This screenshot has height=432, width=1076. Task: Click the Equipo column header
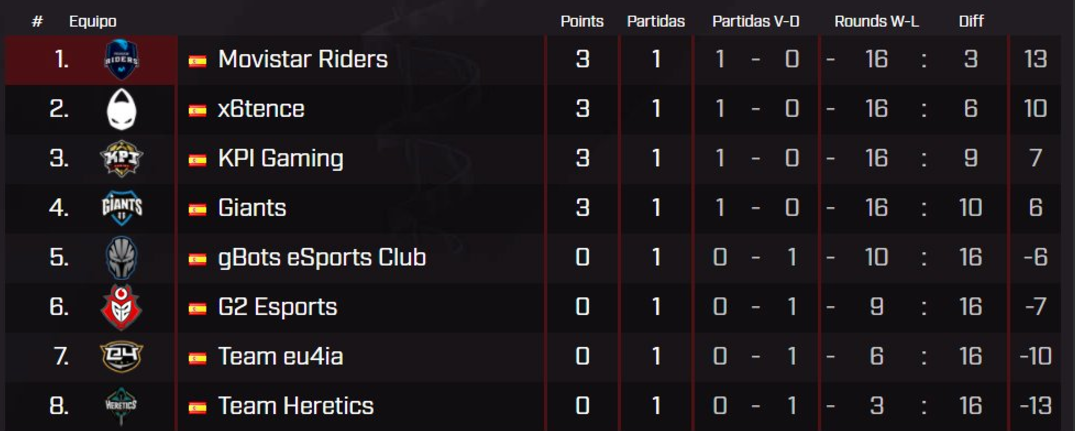point(93,22)
